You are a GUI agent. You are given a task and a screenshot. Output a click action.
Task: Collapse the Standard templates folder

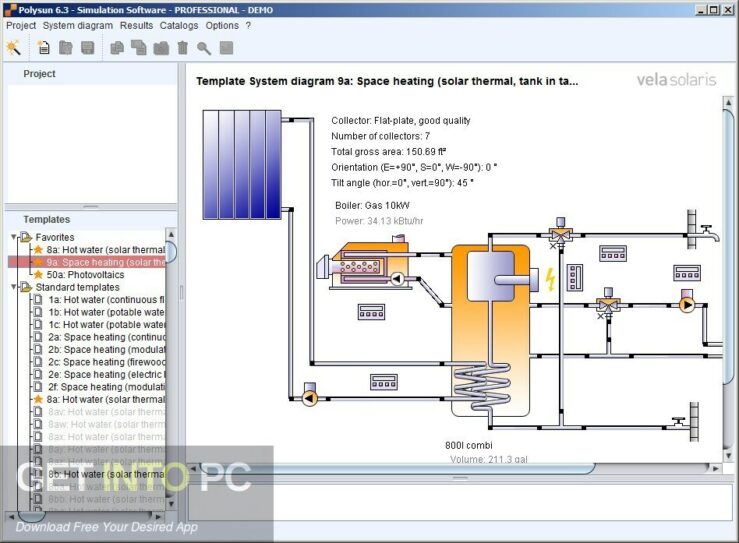click(14, 287)
